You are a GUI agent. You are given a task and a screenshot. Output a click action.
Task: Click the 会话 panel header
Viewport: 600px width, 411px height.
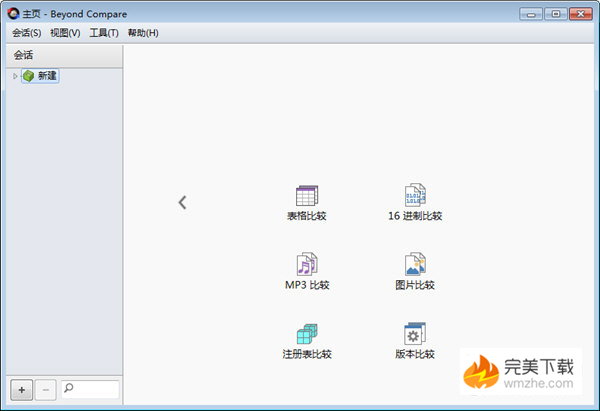click(x=64, y=56)
